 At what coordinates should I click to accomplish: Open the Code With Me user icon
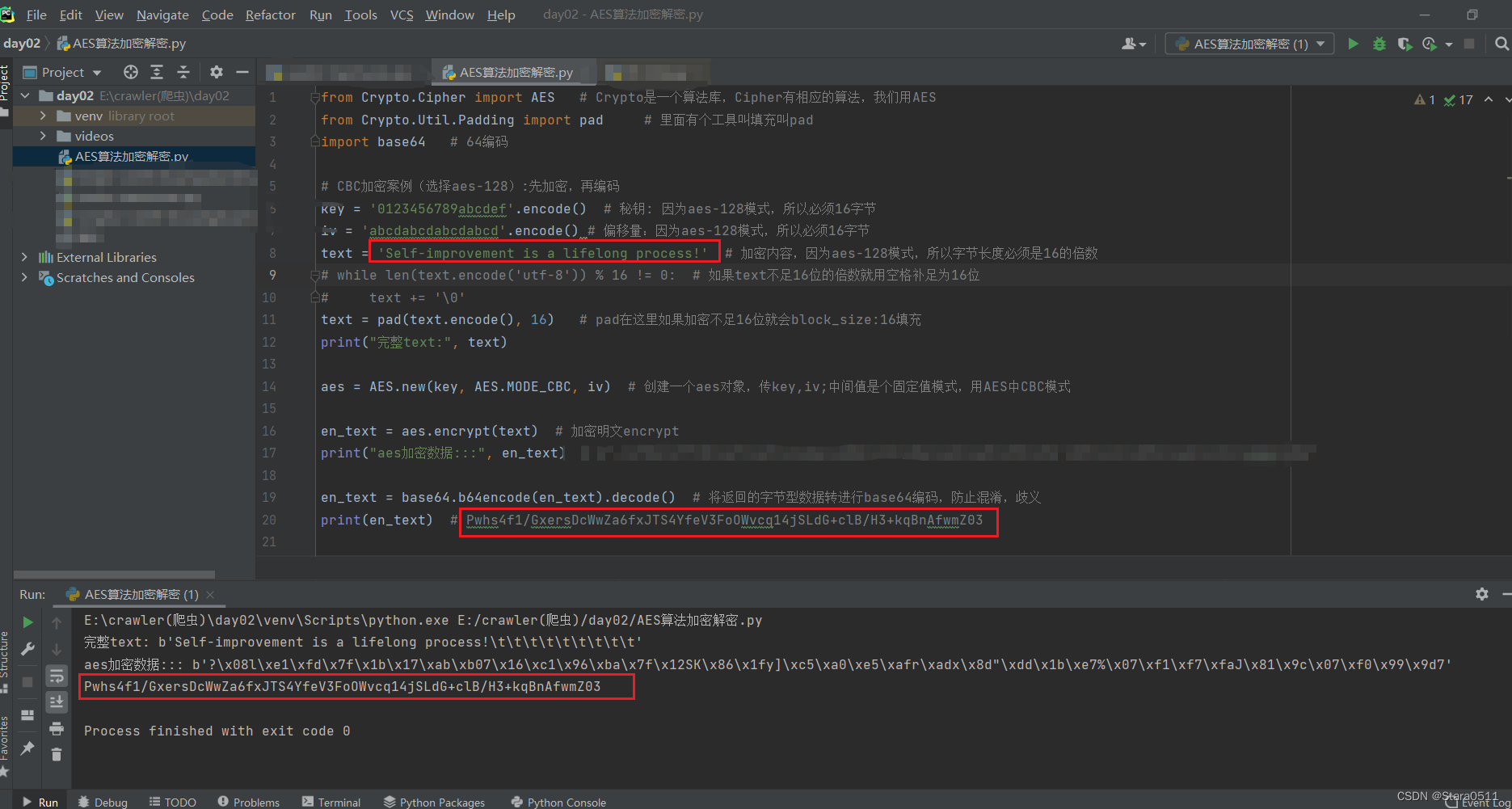point(1134,44)
